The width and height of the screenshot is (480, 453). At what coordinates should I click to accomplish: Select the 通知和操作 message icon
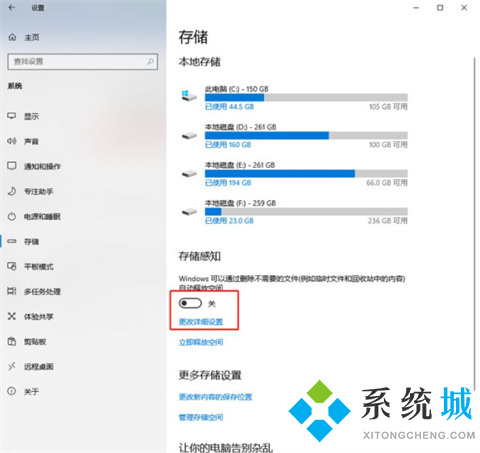[x=12, y=166]
